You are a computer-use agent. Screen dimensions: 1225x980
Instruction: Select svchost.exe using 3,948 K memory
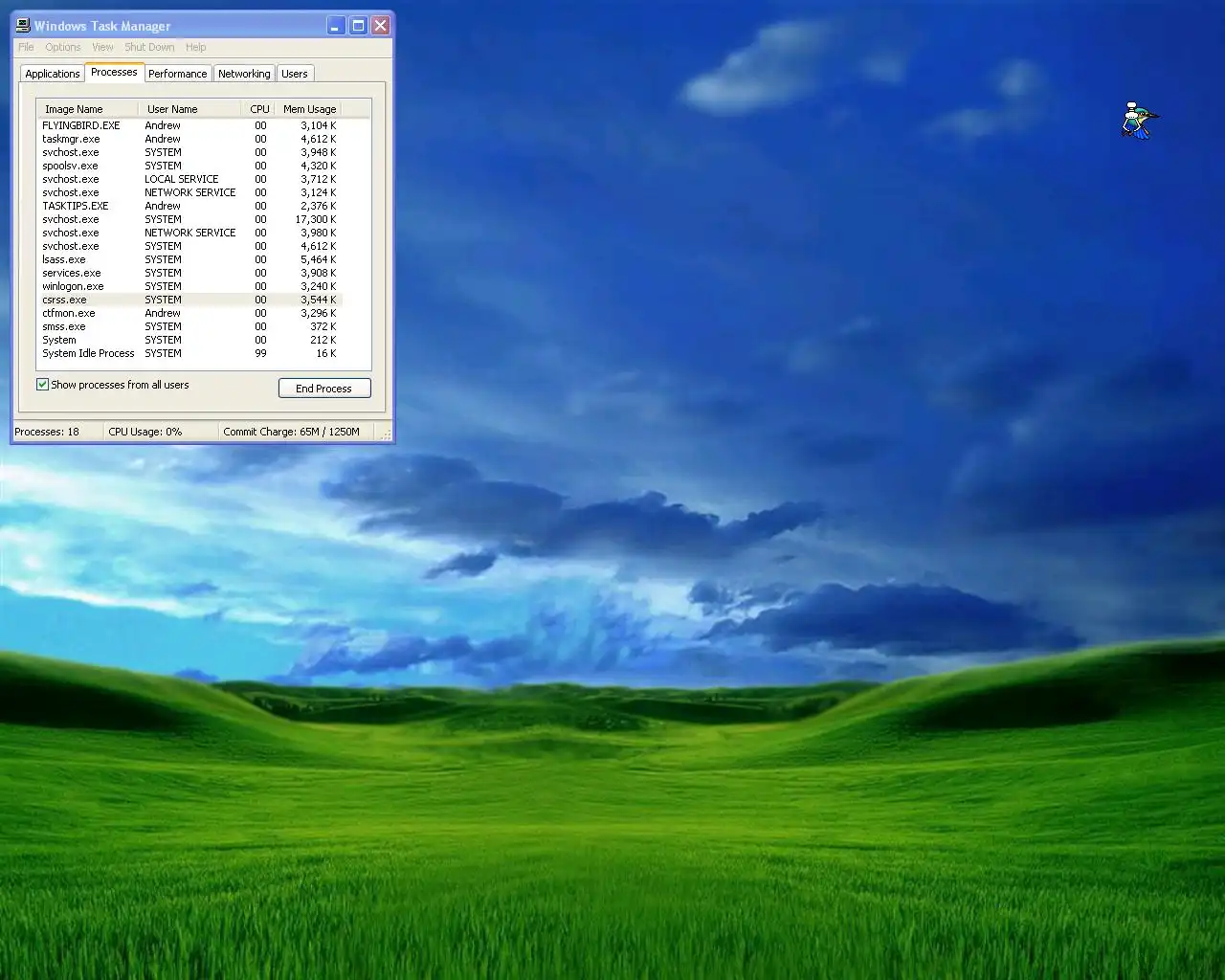tap(189, 152)
